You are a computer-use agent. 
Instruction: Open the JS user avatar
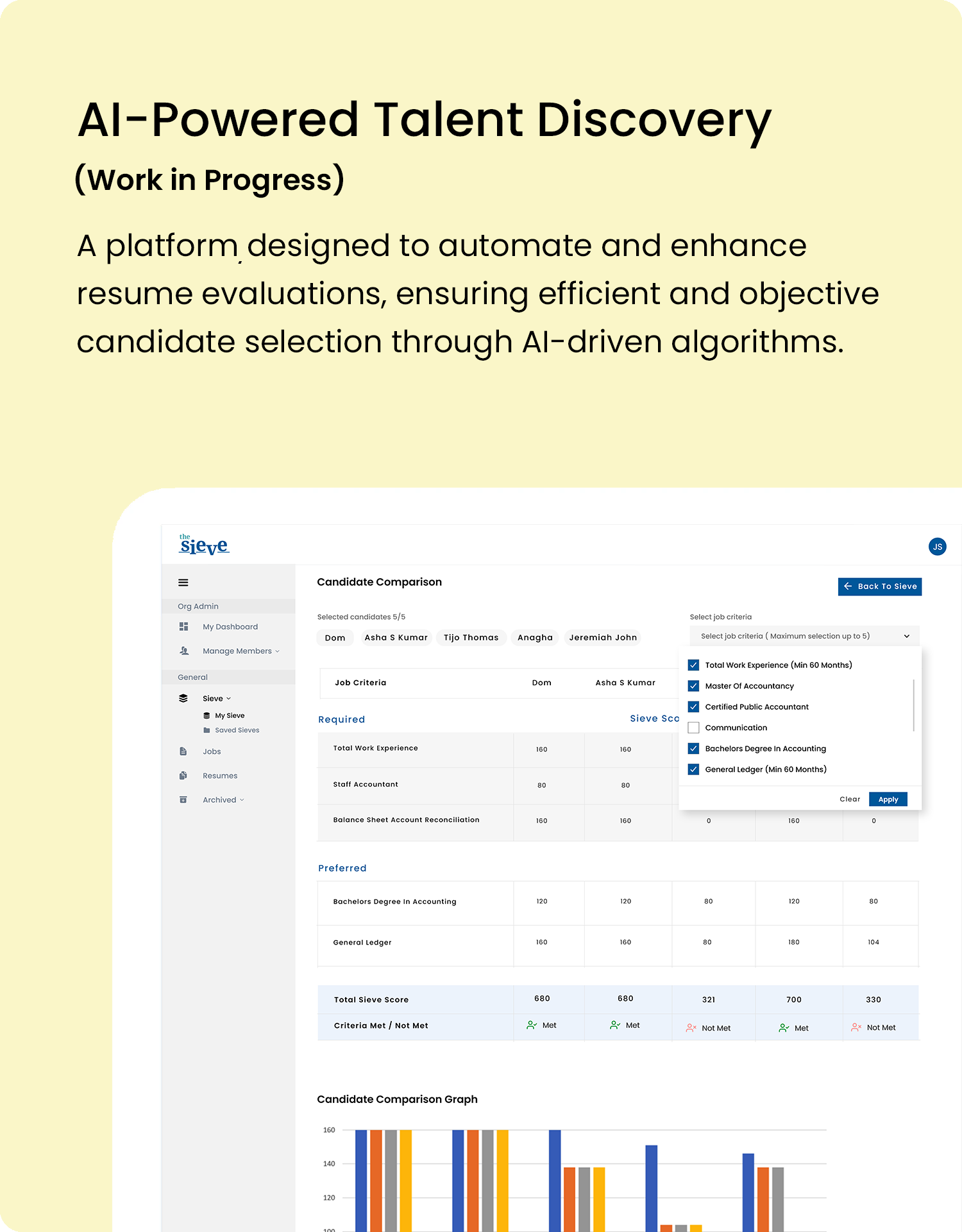click(937, 547)
